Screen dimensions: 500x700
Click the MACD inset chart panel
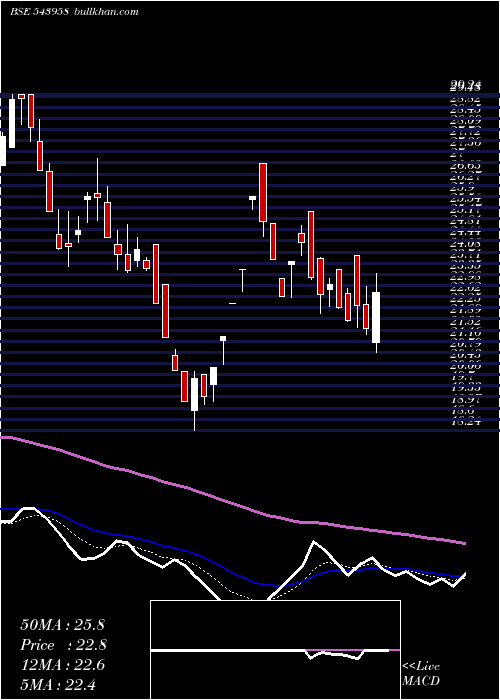[x=275, y=650]
